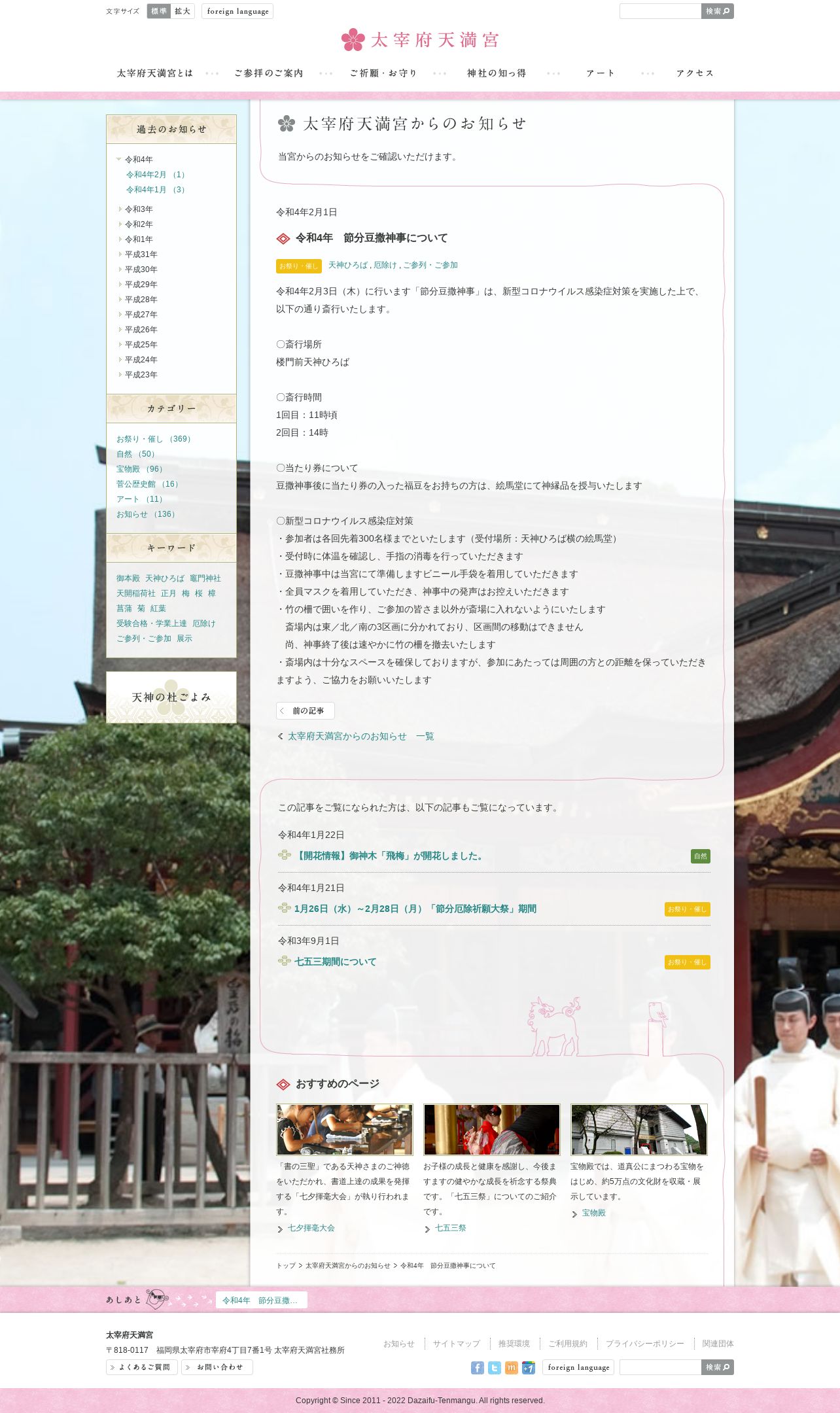This screenshot has height=1413, width=840.
Task: Open ご祈願・お守り menu
Action: point(383,73)
